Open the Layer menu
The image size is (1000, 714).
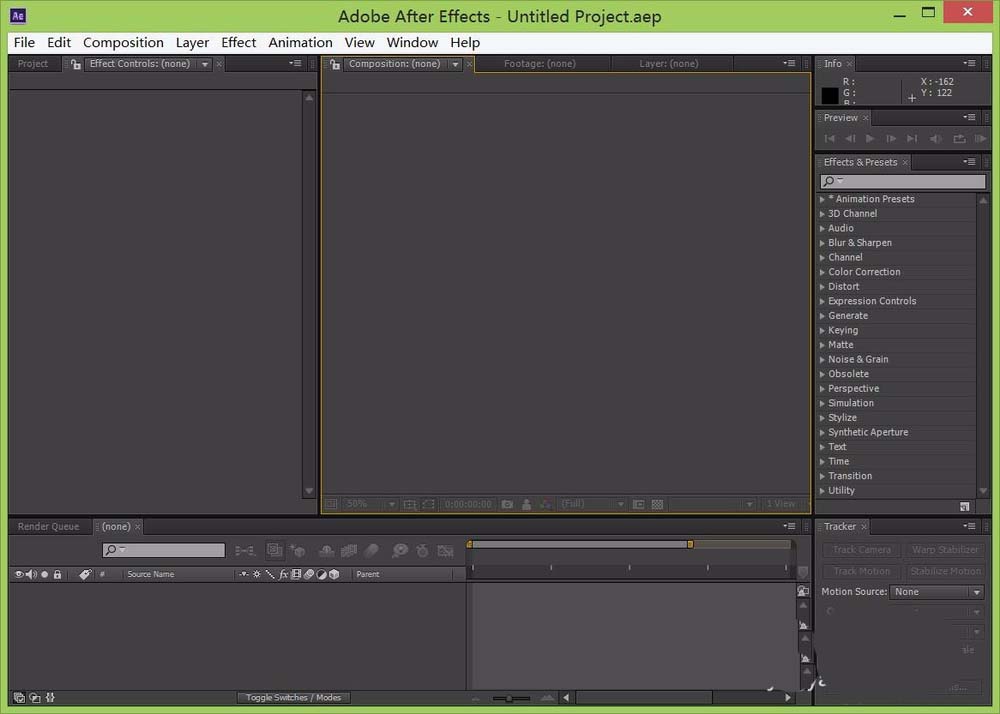tap(192, 43)
